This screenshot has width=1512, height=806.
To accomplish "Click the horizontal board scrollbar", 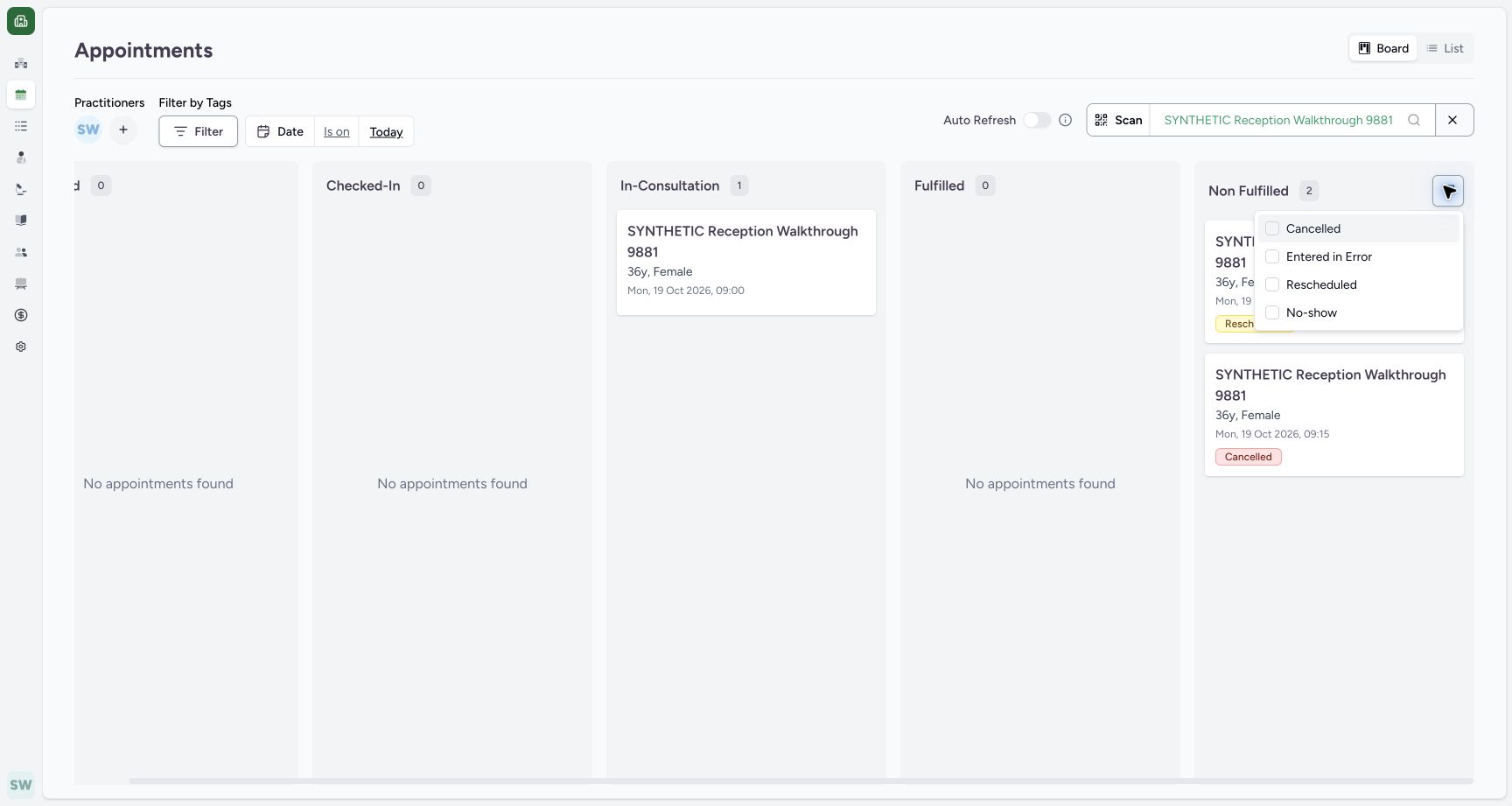I will [801, 781].
